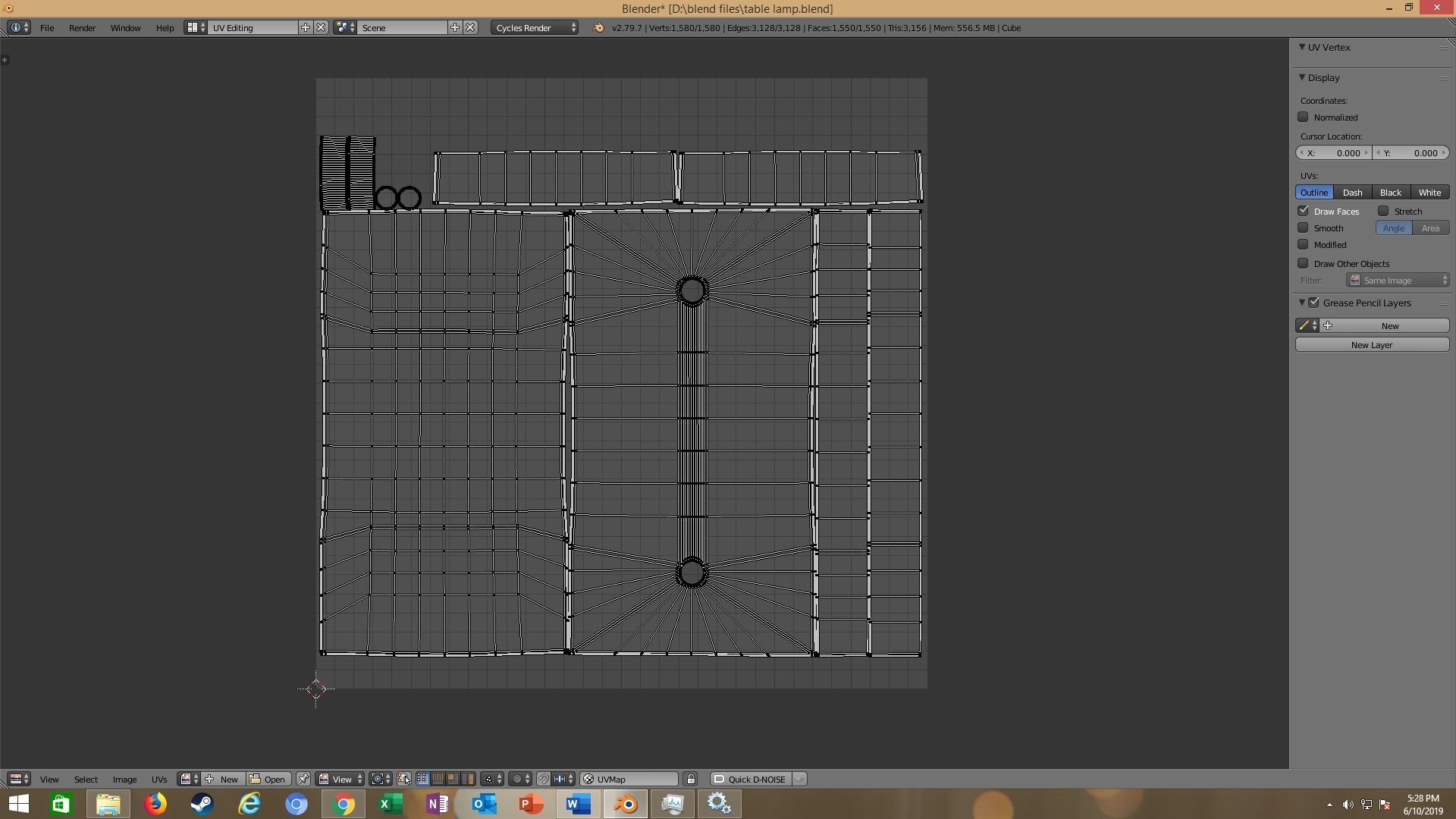Click the lock icon beside UVMap
Screen dimensions: 1456x819
(690, 779)
